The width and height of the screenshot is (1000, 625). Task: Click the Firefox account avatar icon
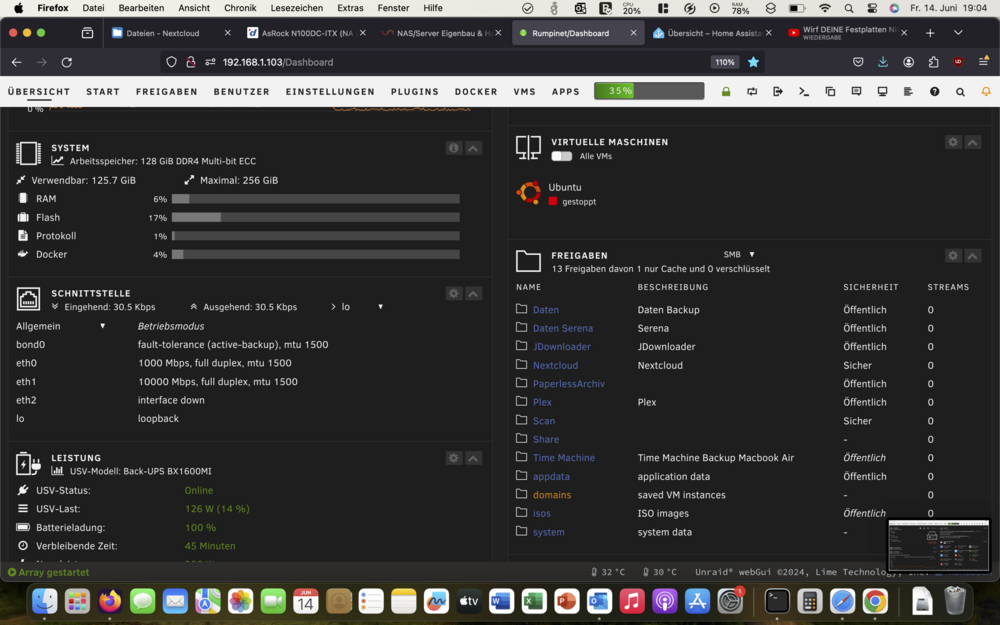[x=908, y=62]
